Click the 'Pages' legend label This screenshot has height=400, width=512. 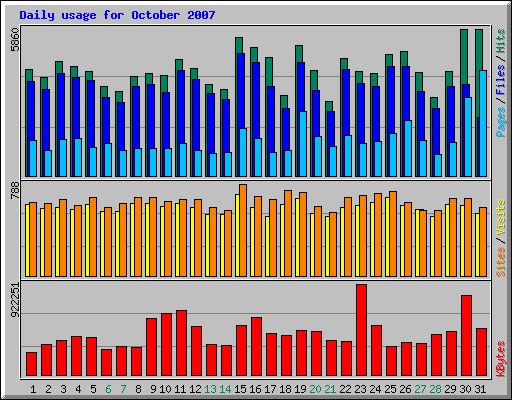click(500, 122)
